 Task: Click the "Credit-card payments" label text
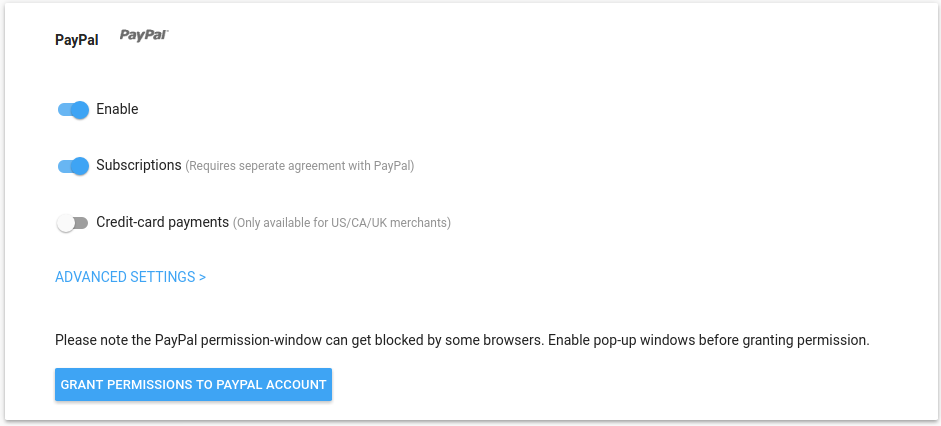(x=163, y=222)
